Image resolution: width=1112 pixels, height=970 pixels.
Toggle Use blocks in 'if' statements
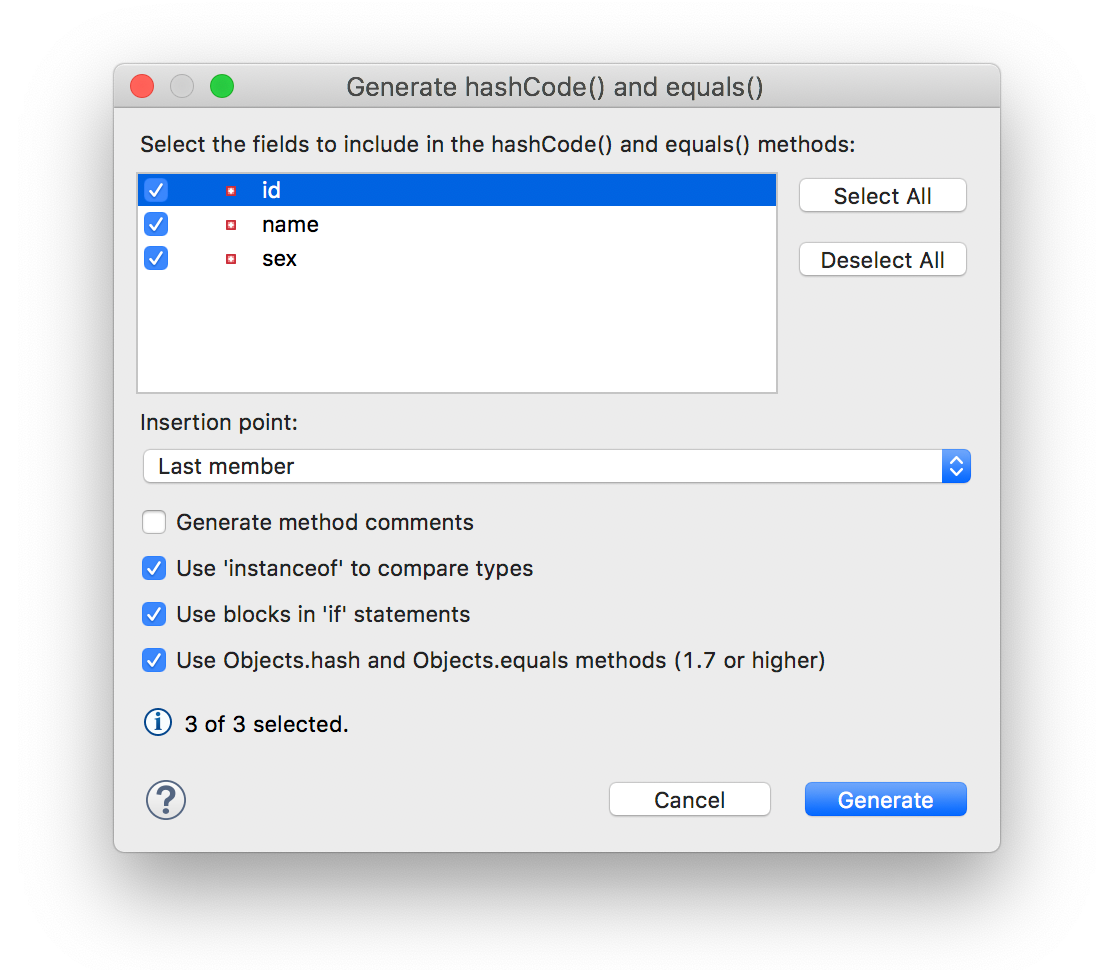point(154,614)
